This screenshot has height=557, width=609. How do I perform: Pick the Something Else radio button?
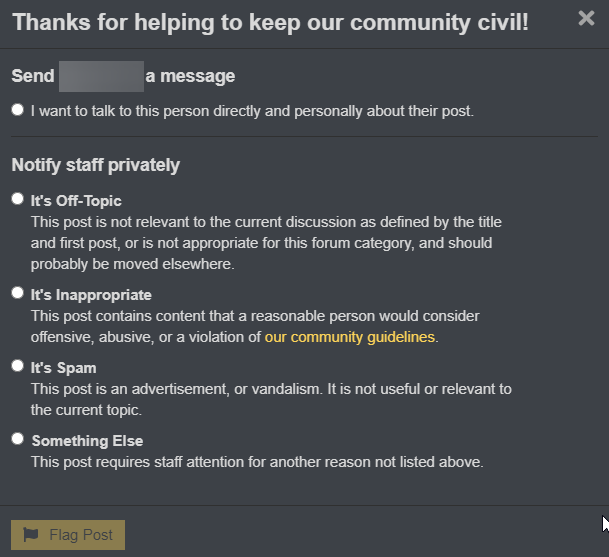17,439
